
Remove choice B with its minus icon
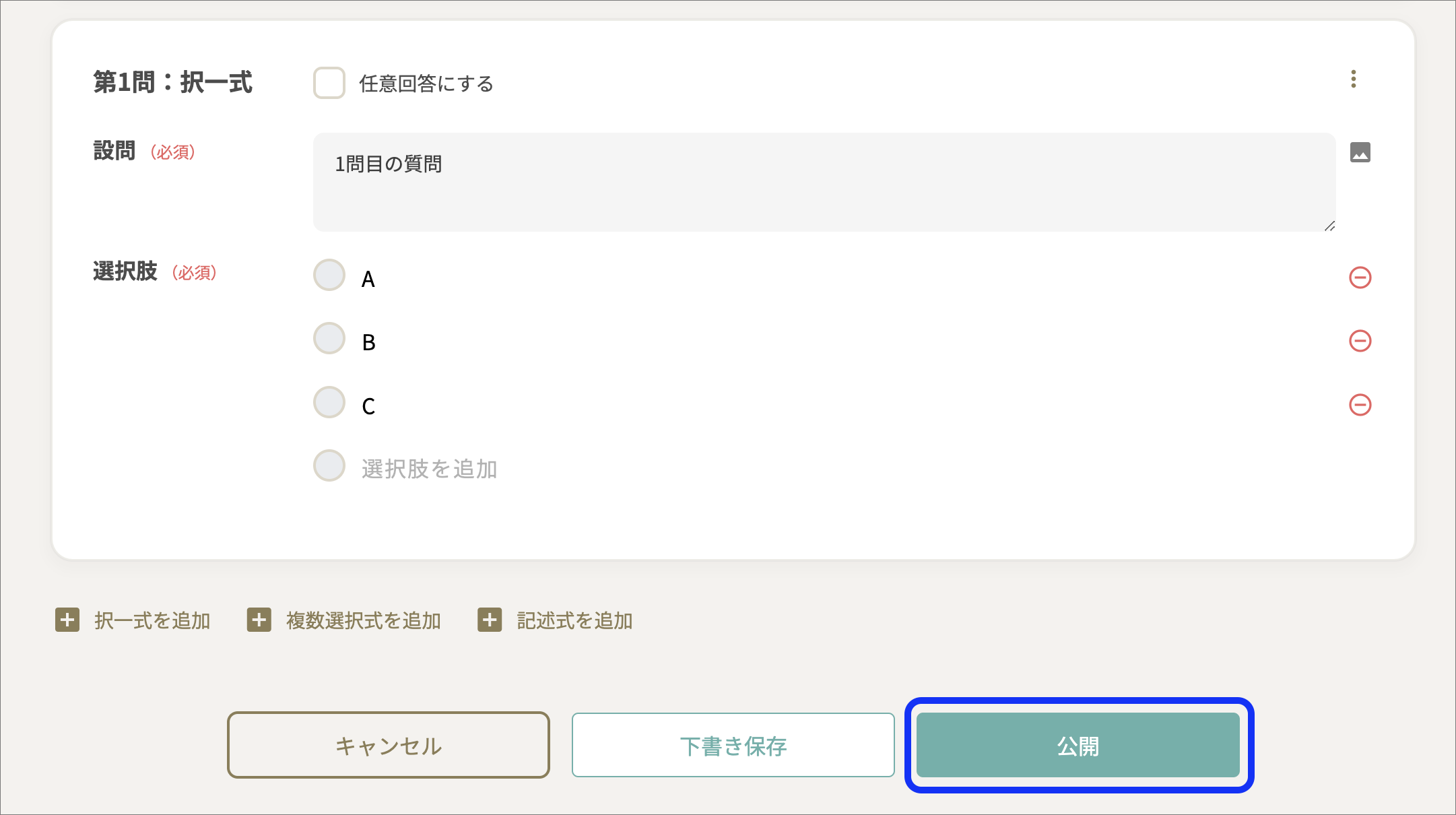[x=1361, y=341]
